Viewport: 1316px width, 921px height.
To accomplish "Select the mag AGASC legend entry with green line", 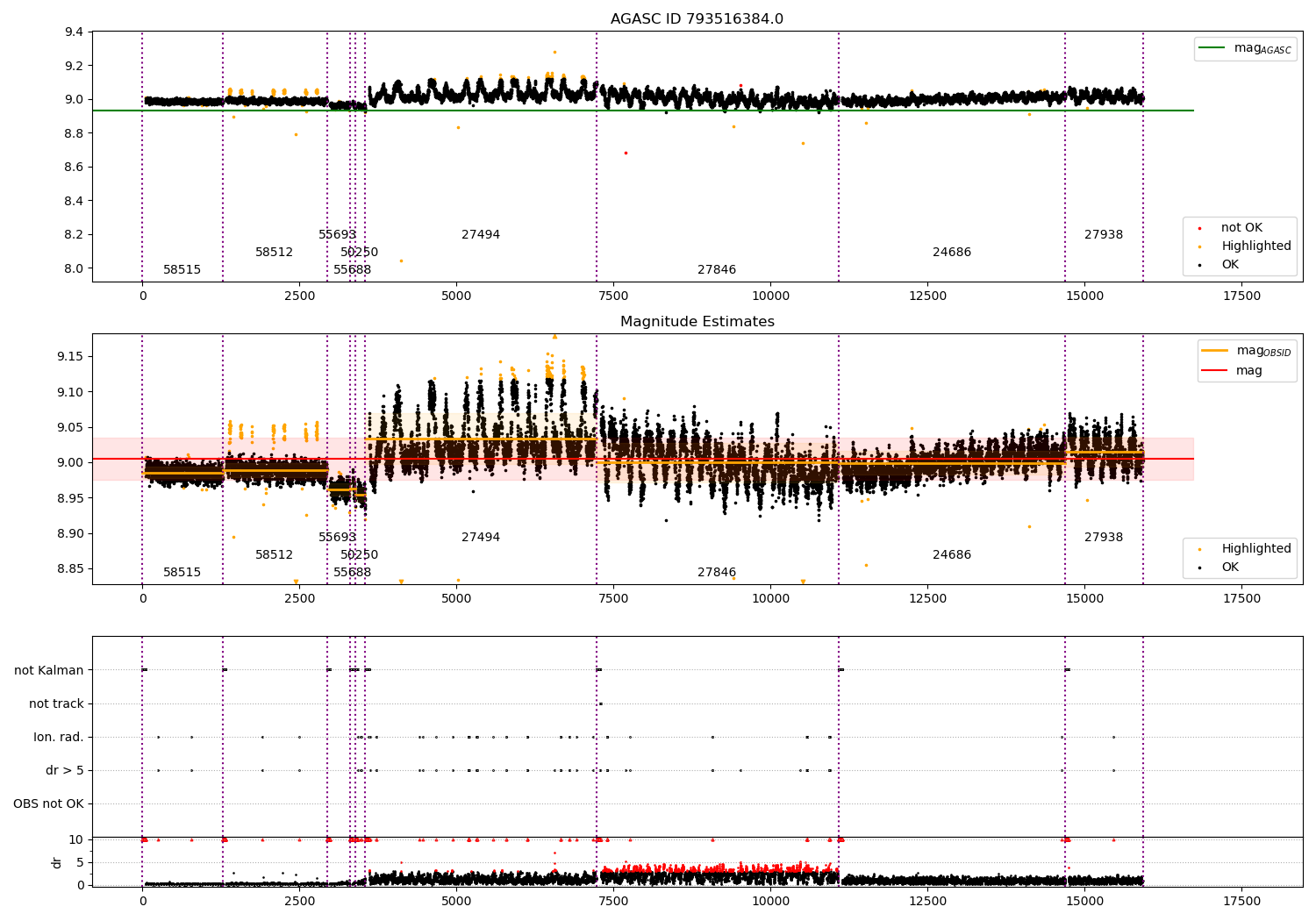I will (1245, 48).
